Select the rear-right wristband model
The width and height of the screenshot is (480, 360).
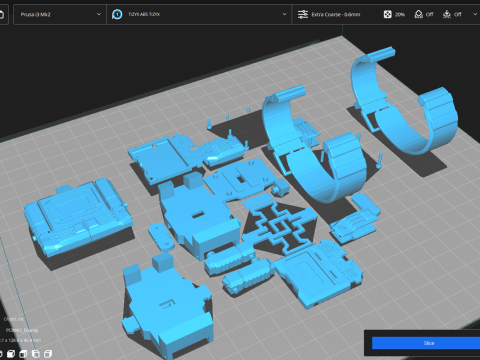point(404,102)
